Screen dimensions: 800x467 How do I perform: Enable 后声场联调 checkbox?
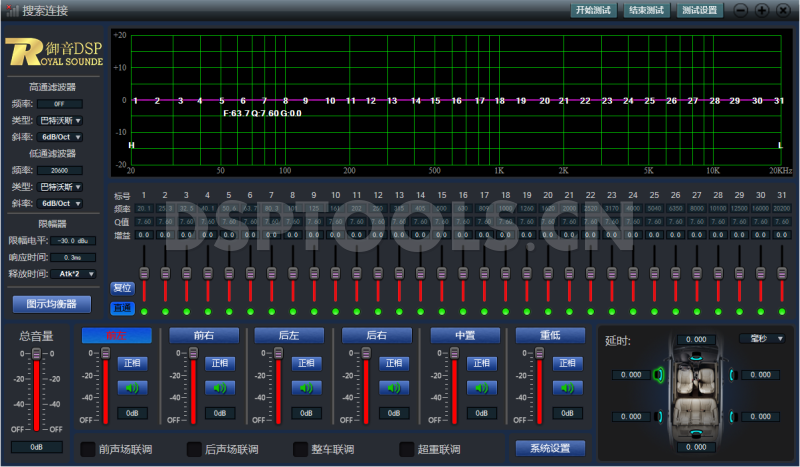(x=194, y=449)
